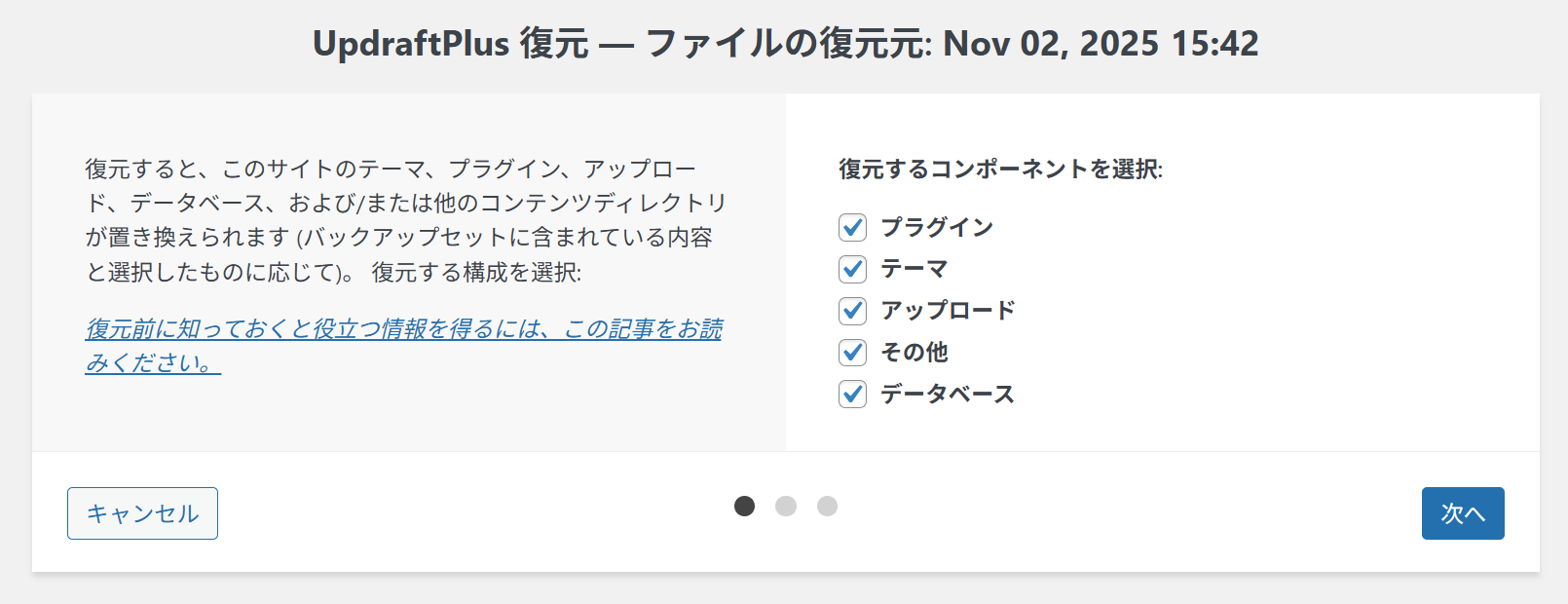Click the 復元するコンポーネントを選択 heading
Image resolution: width=1568 pixels, height=604 pixels.
pyautogui.click(x=1000, y=170)
